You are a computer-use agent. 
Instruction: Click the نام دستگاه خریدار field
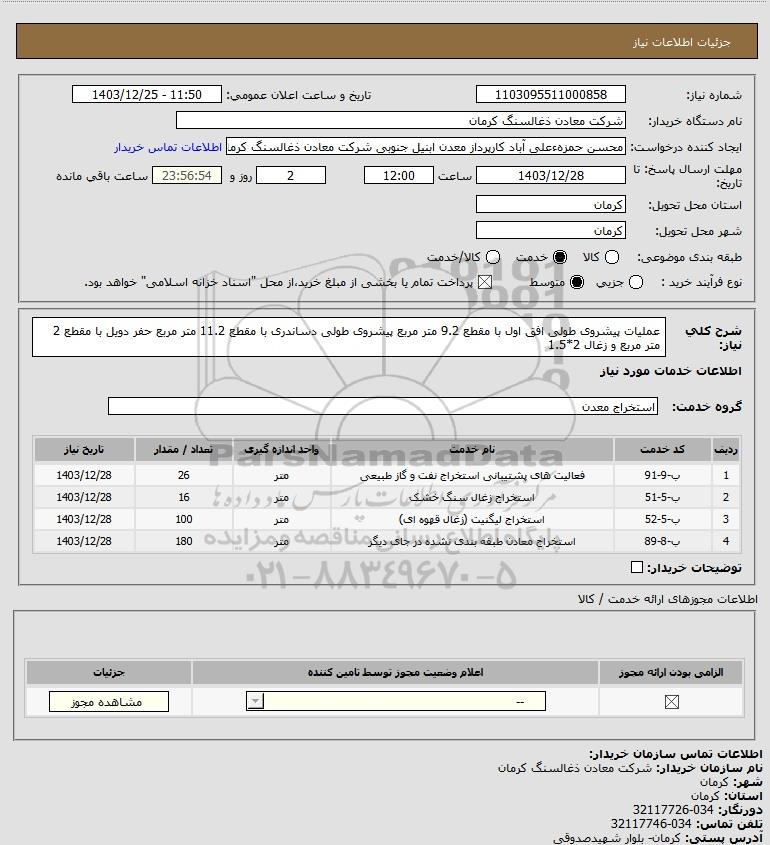400,121
